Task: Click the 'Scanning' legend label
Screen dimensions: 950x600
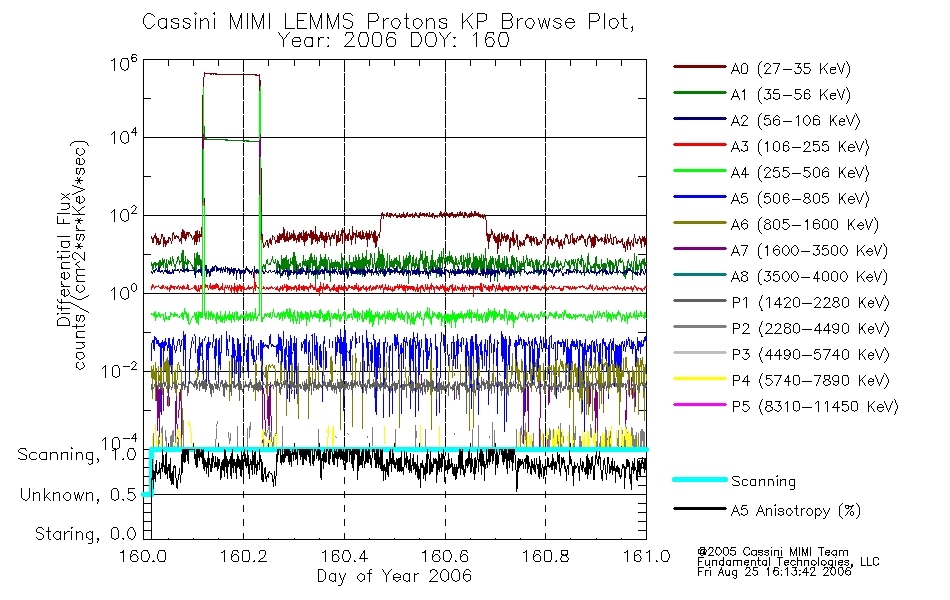Action: (763, 481)
